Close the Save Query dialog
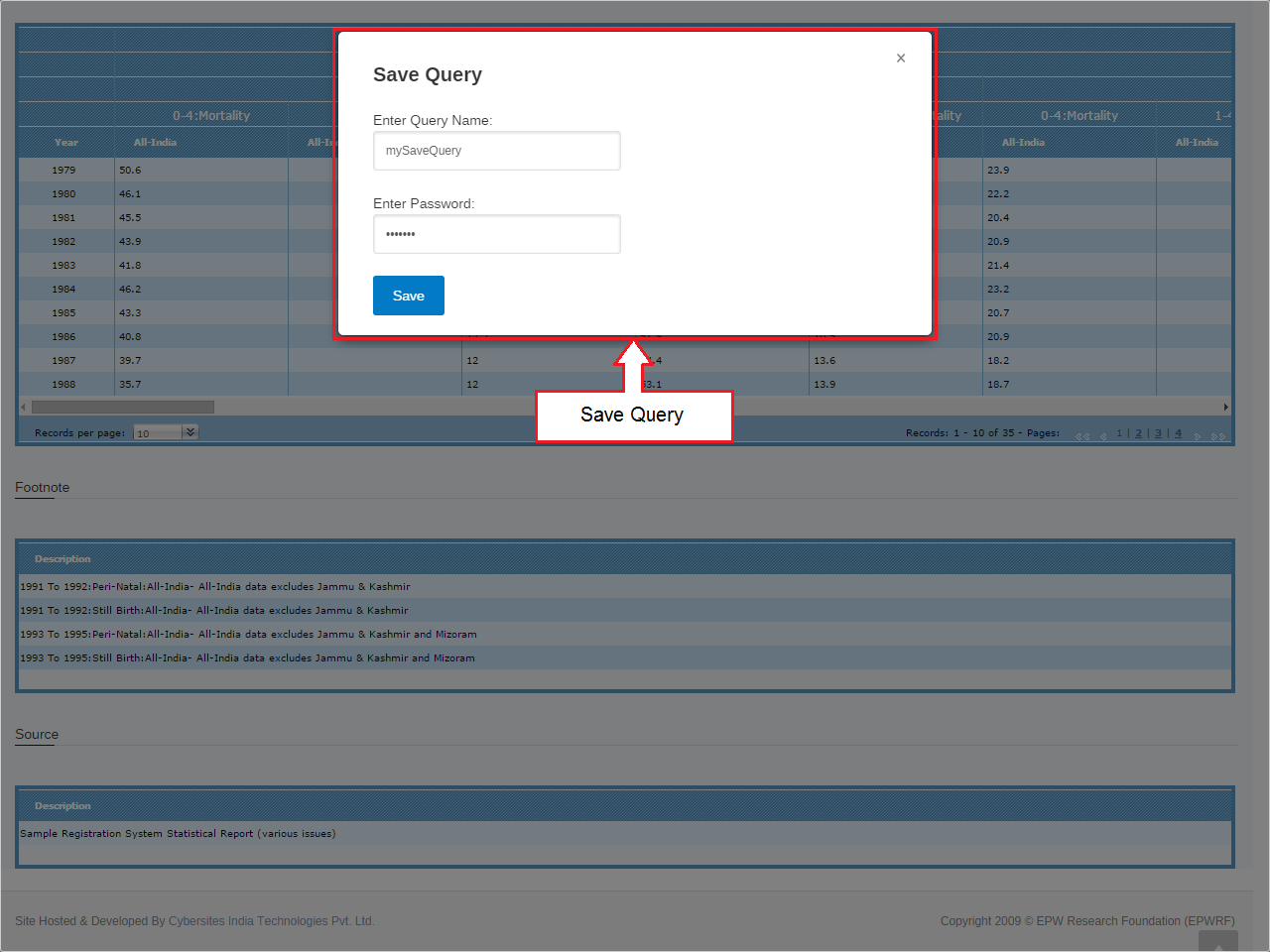Viewport: 1270px width, 952px height. click(x=901, y=59)
